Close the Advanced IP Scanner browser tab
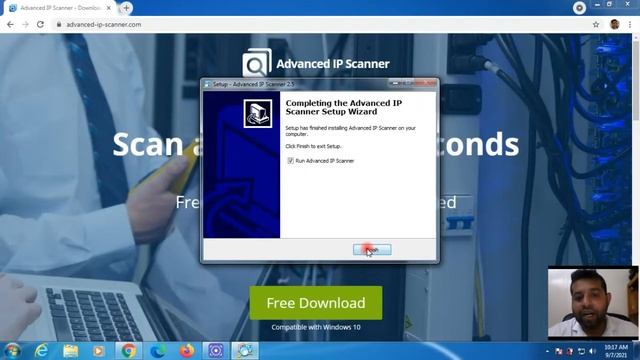Viewport: 640px width, 360px height. (x=109, y=8)
